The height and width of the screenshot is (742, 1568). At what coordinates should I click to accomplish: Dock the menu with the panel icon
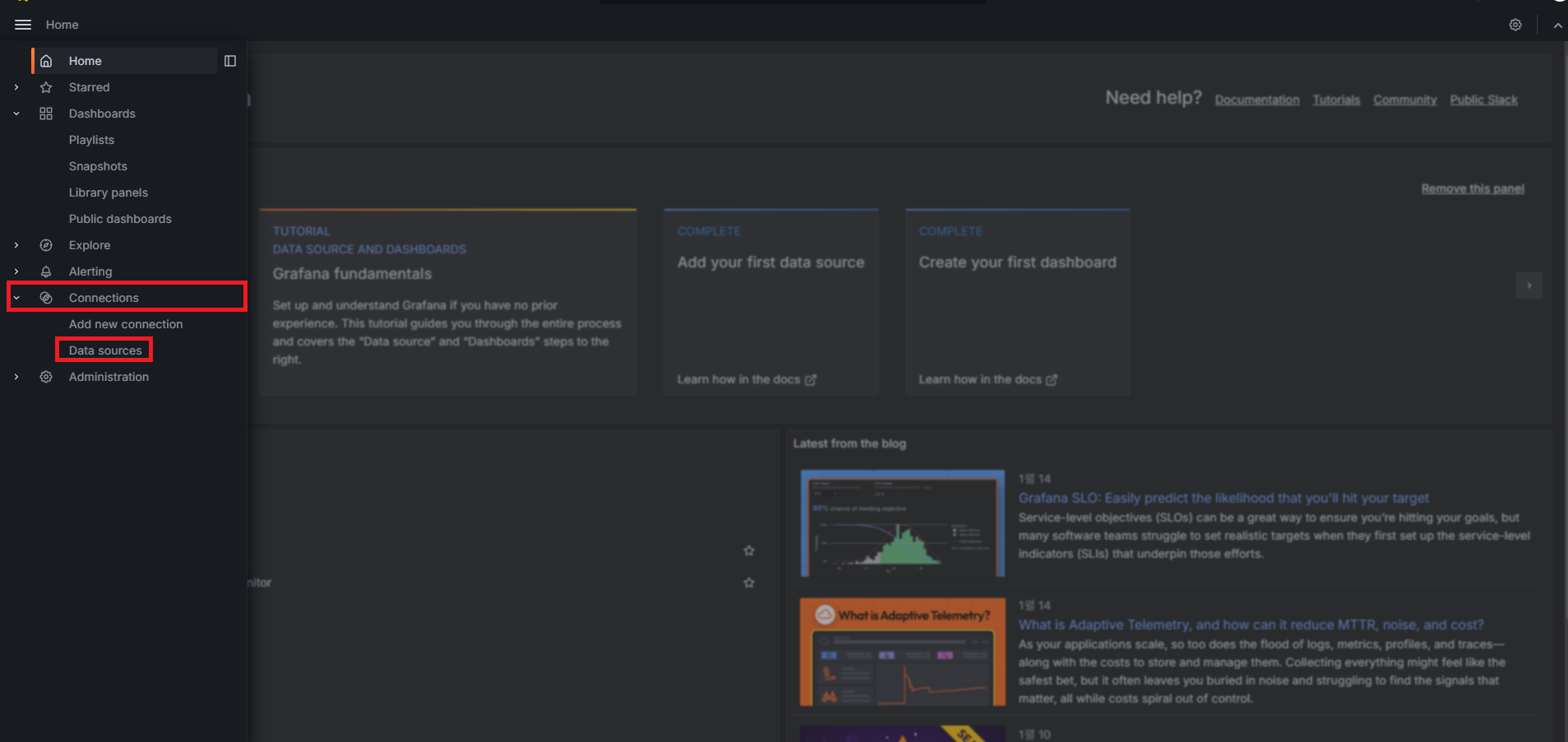click(x=230, y=61)
